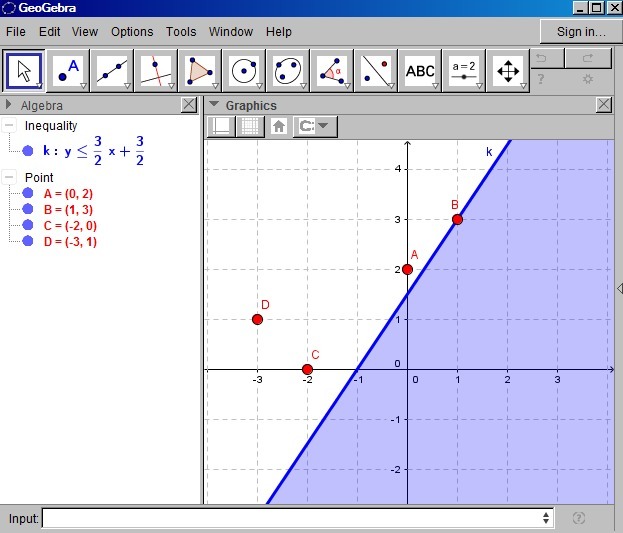The height and width of the screenshot is (533, 623).
Task: Select the Polygon tool
Action: [200, 71]
